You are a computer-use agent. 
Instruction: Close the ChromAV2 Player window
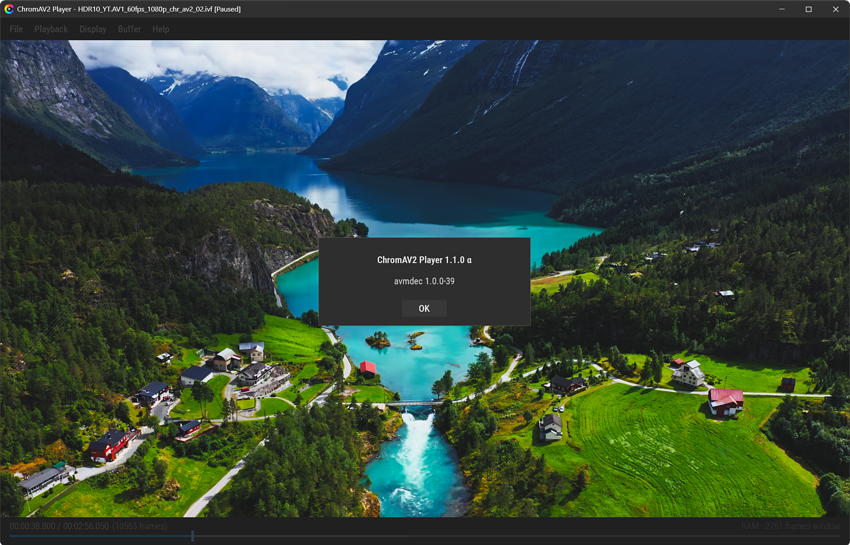click(x=835, y=9)
